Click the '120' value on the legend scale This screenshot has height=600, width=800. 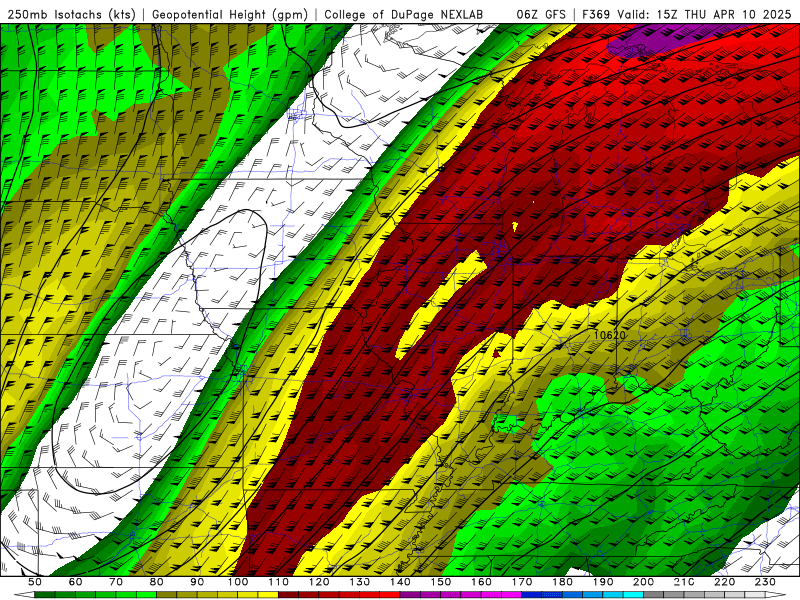pos(319,582)
